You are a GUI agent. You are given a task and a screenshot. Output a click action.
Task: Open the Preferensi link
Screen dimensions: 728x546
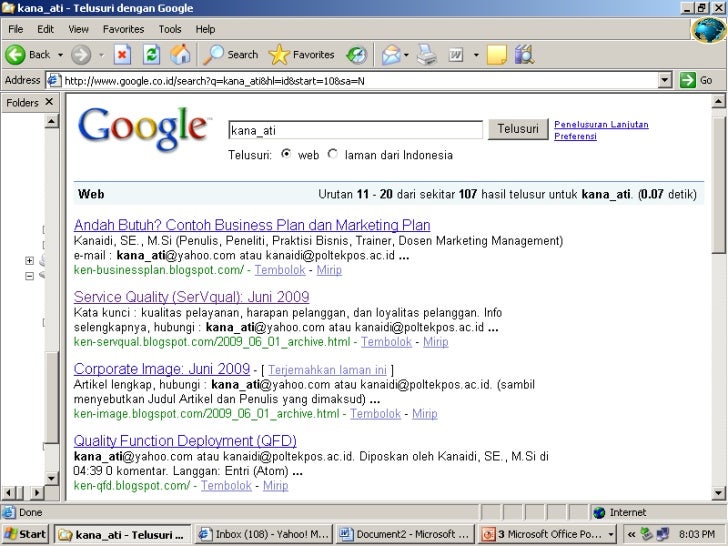[x=575, y=136]
